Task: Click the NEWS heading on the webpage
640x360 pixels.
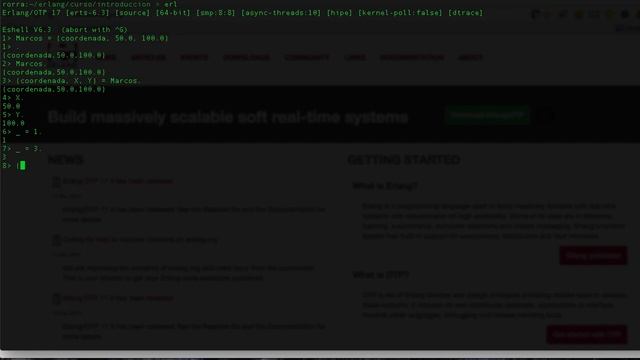Action: (x=66, y=160)
